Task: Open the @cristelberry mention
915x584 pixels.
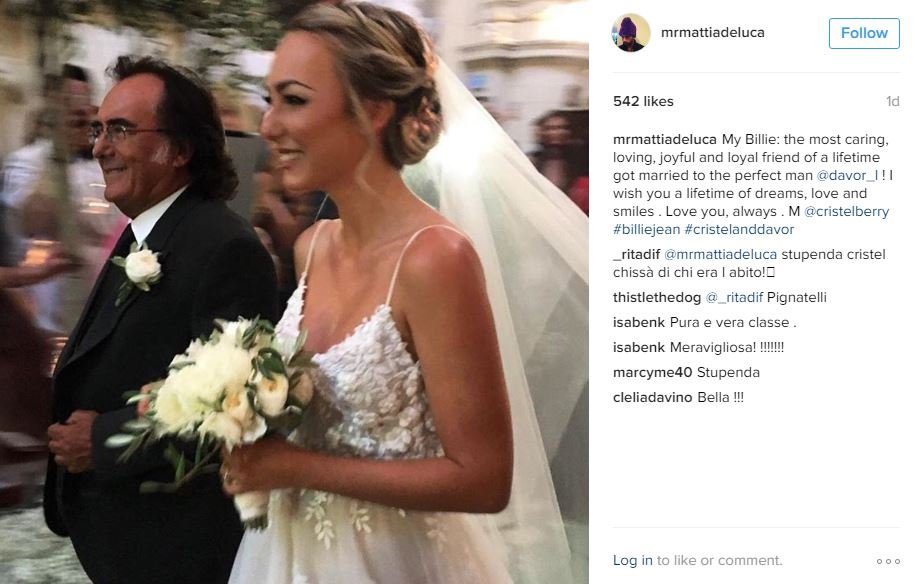Action: coord(847,211)
